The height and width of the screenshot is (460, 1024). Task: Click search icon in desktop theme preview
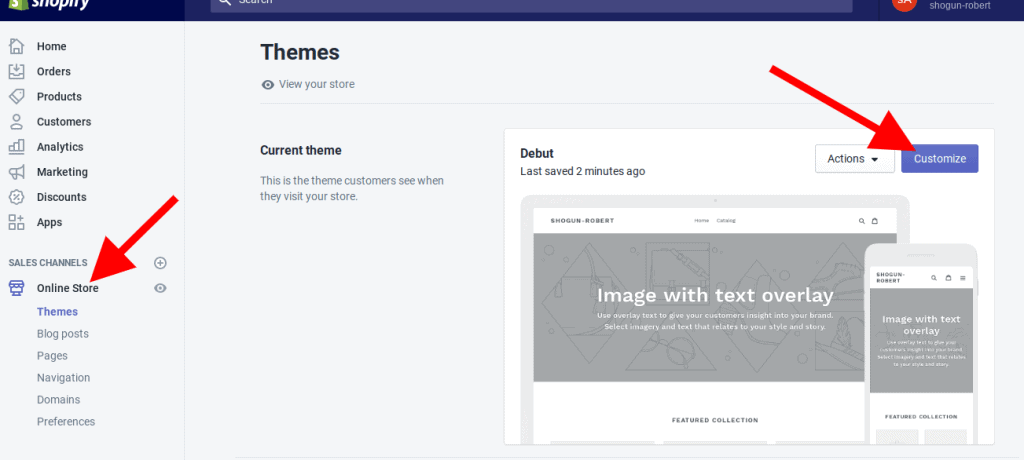[862, 221]
